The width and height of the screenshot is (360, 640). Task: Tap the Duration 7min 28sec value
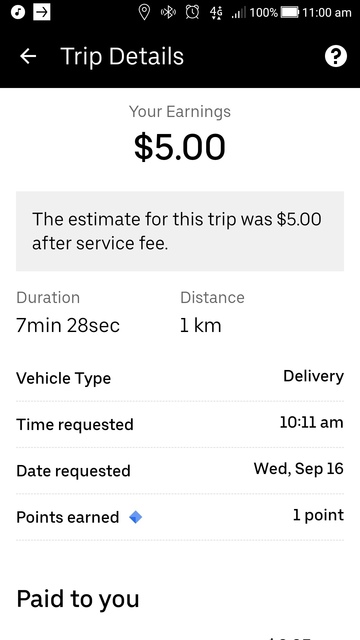click(68, 326)
